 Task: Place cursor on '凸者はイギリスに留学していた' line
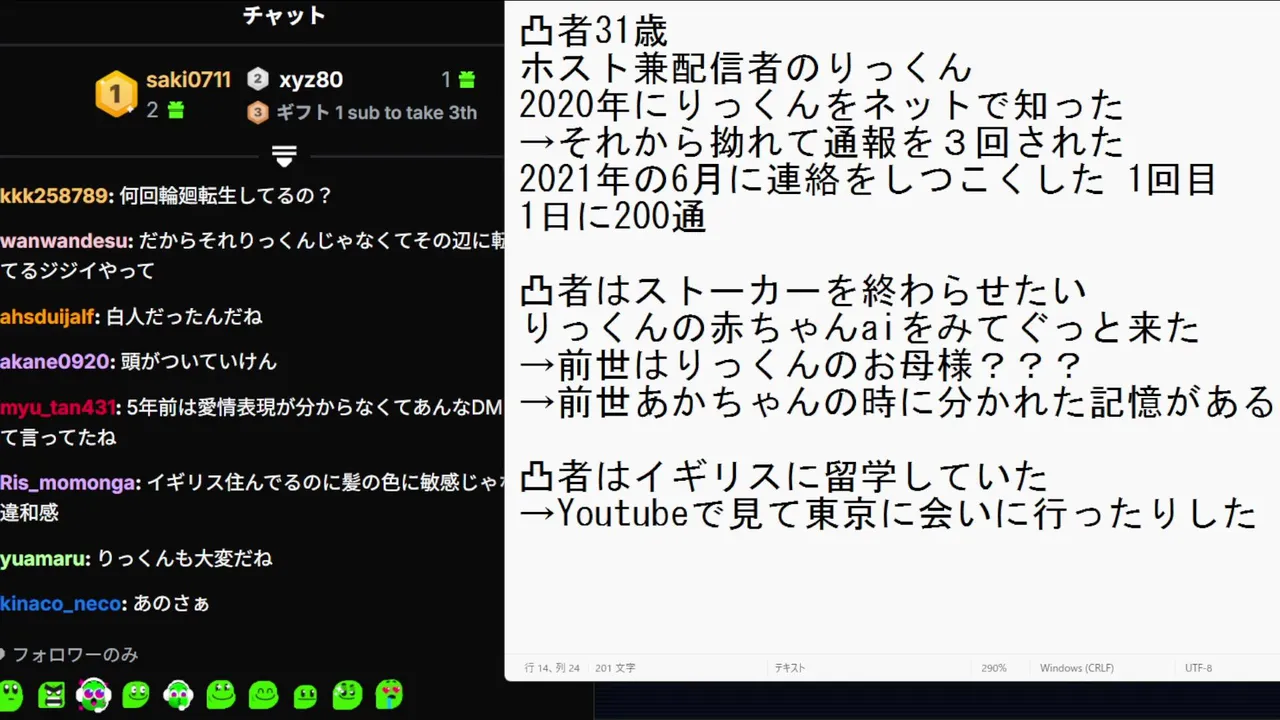(x=783, y=477)
